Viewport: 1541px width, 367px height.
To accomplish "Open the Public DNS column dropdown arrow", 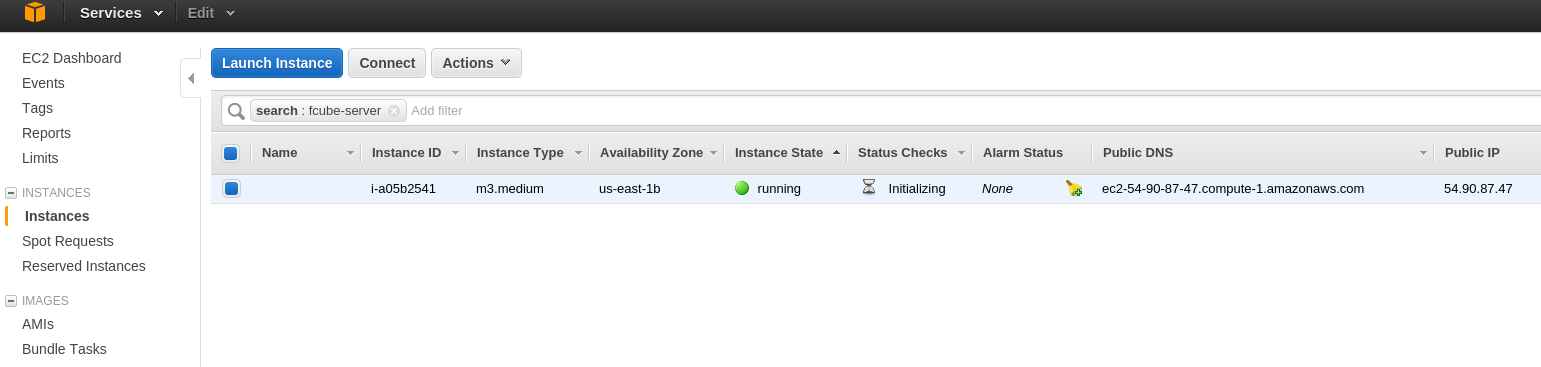I will [x=1423, y=153].
